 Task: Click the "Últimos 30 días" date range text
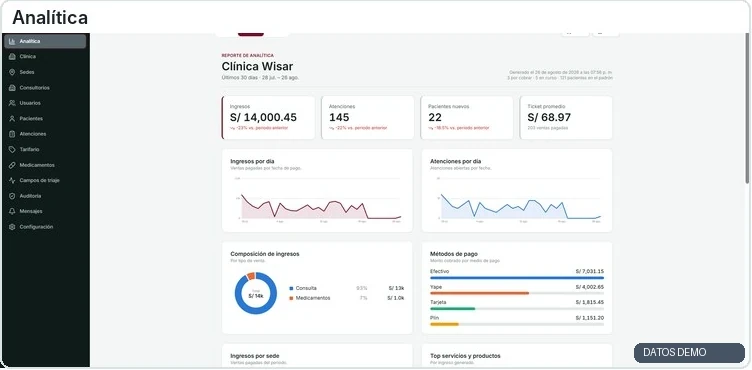[260, 77]
